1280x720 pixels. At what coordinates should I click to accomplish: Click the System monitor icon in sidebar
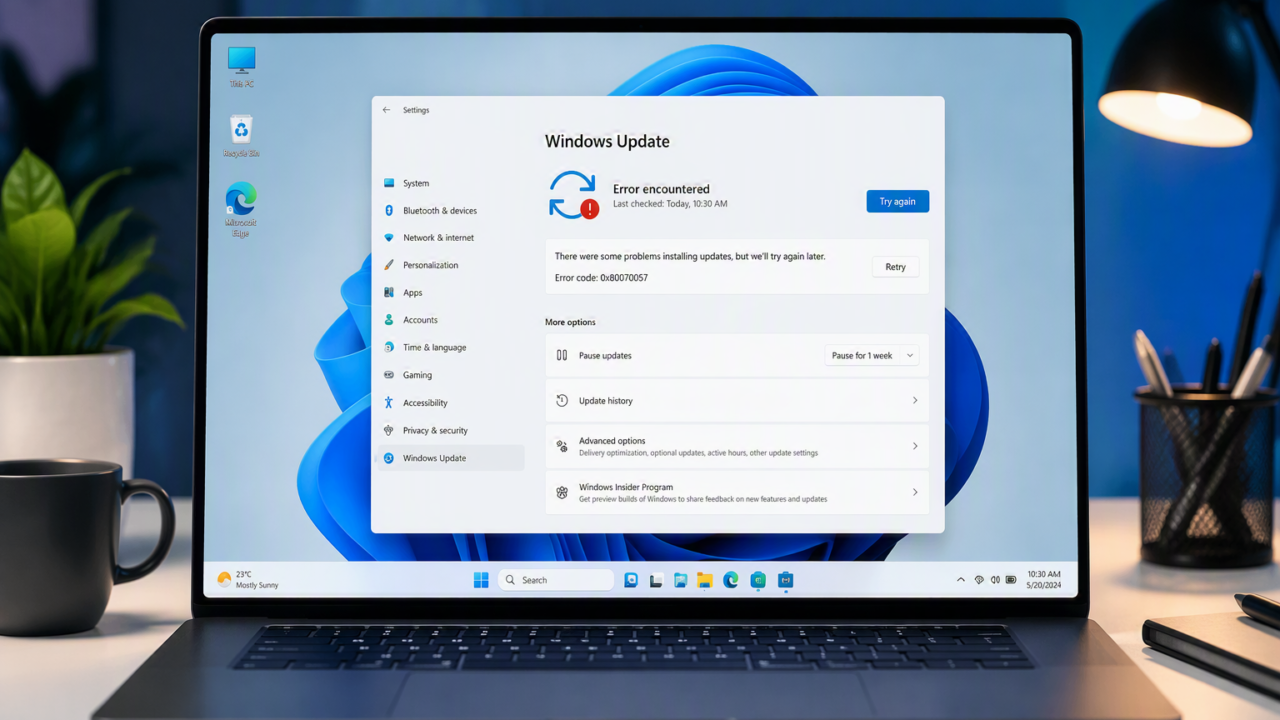[389, 183]
